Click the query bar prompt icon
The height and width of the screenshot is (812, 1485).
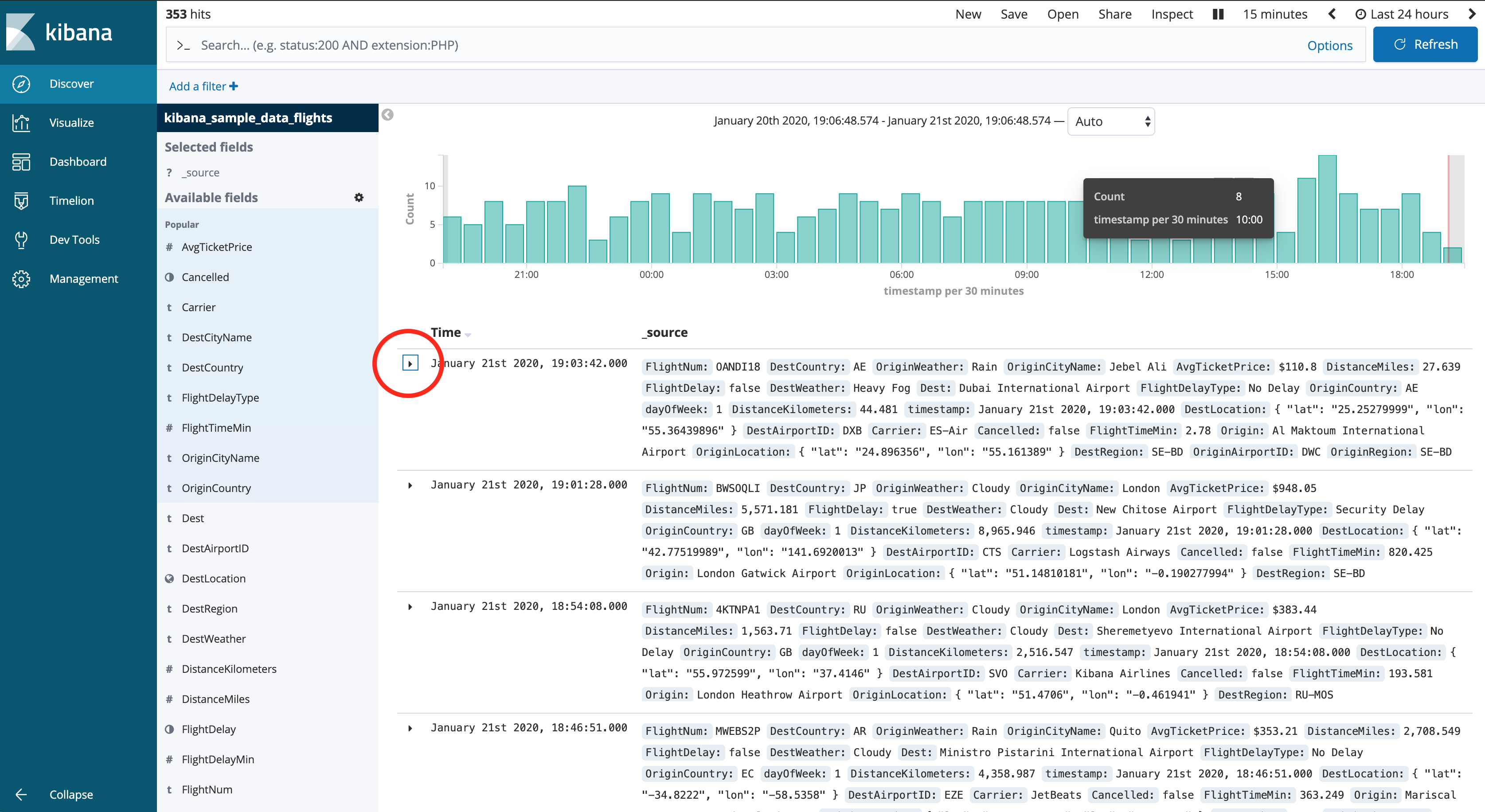[x=184, y=46]
